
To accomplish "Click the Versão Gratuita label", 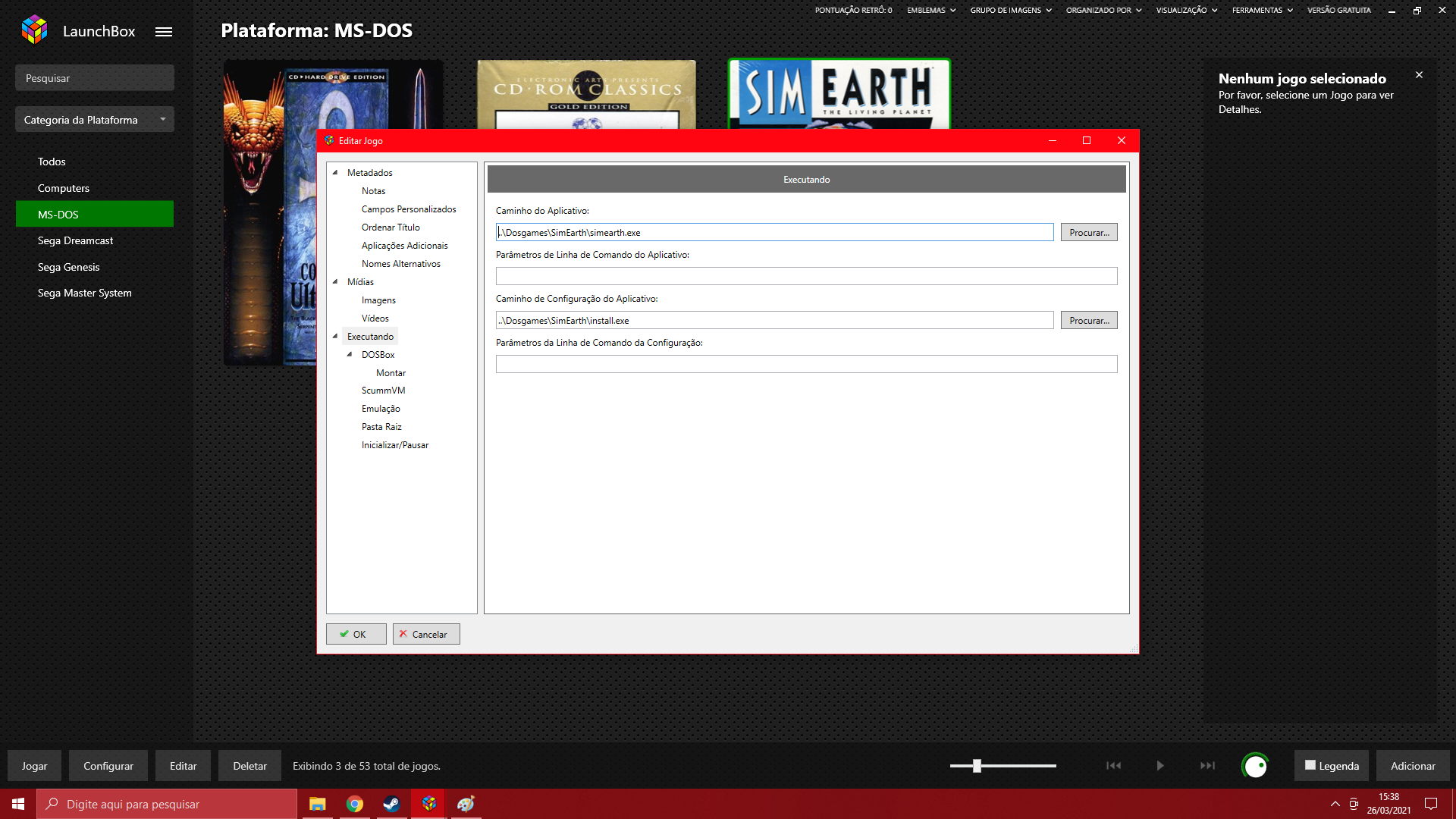I will [1338, 11].
